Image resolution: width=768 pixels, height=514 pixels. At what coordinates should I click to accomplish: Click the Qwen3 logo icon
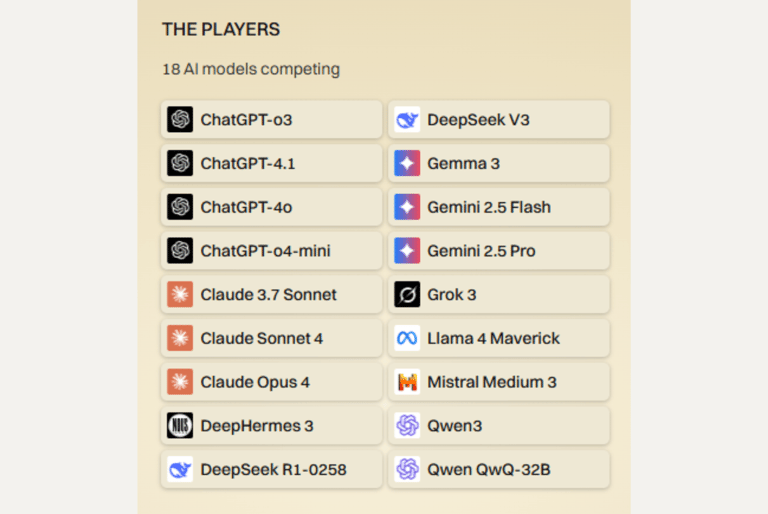pyautogui.click(x=407, y=426)
